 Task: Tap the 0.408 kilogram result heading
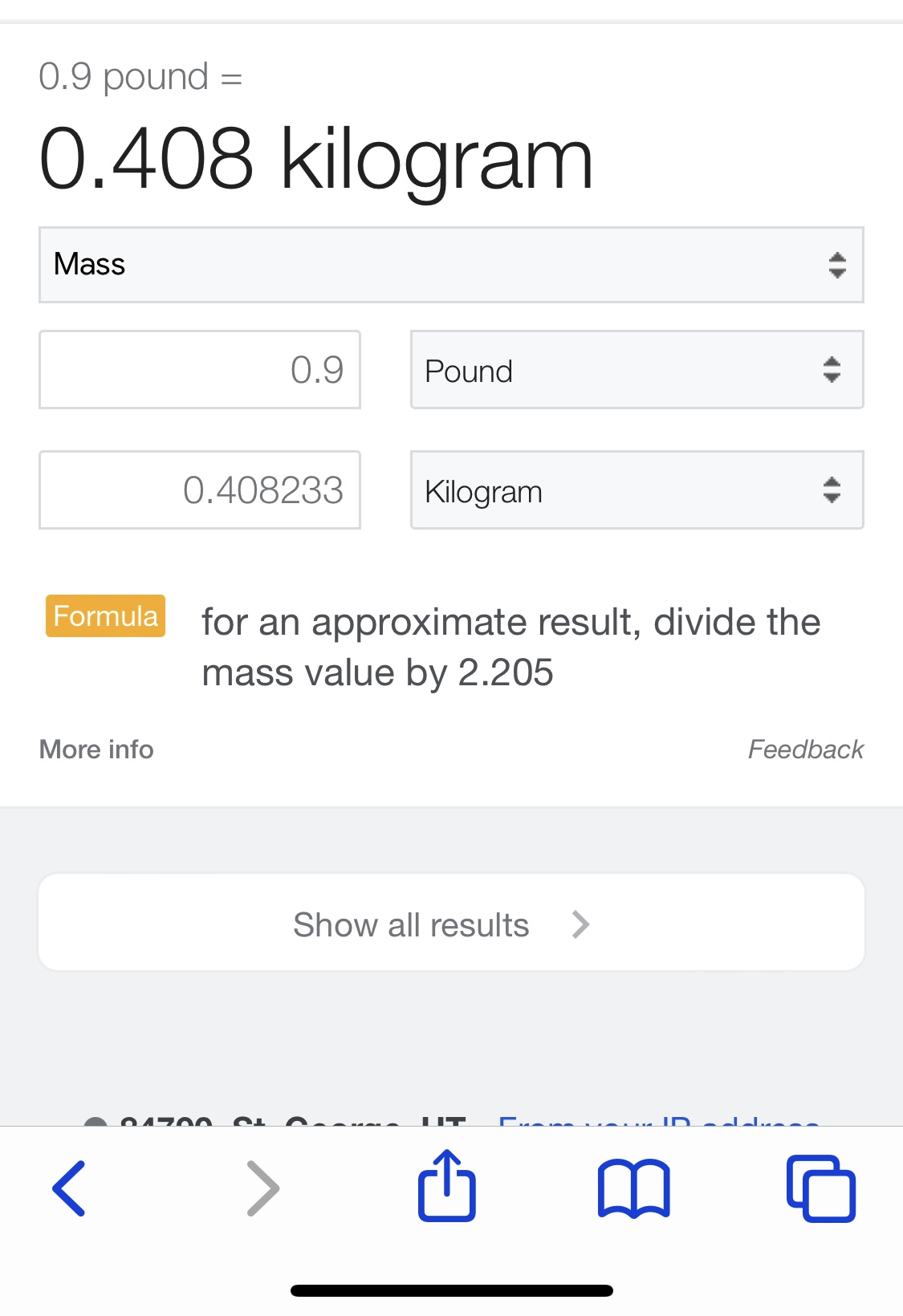click(x=315, y=159)
